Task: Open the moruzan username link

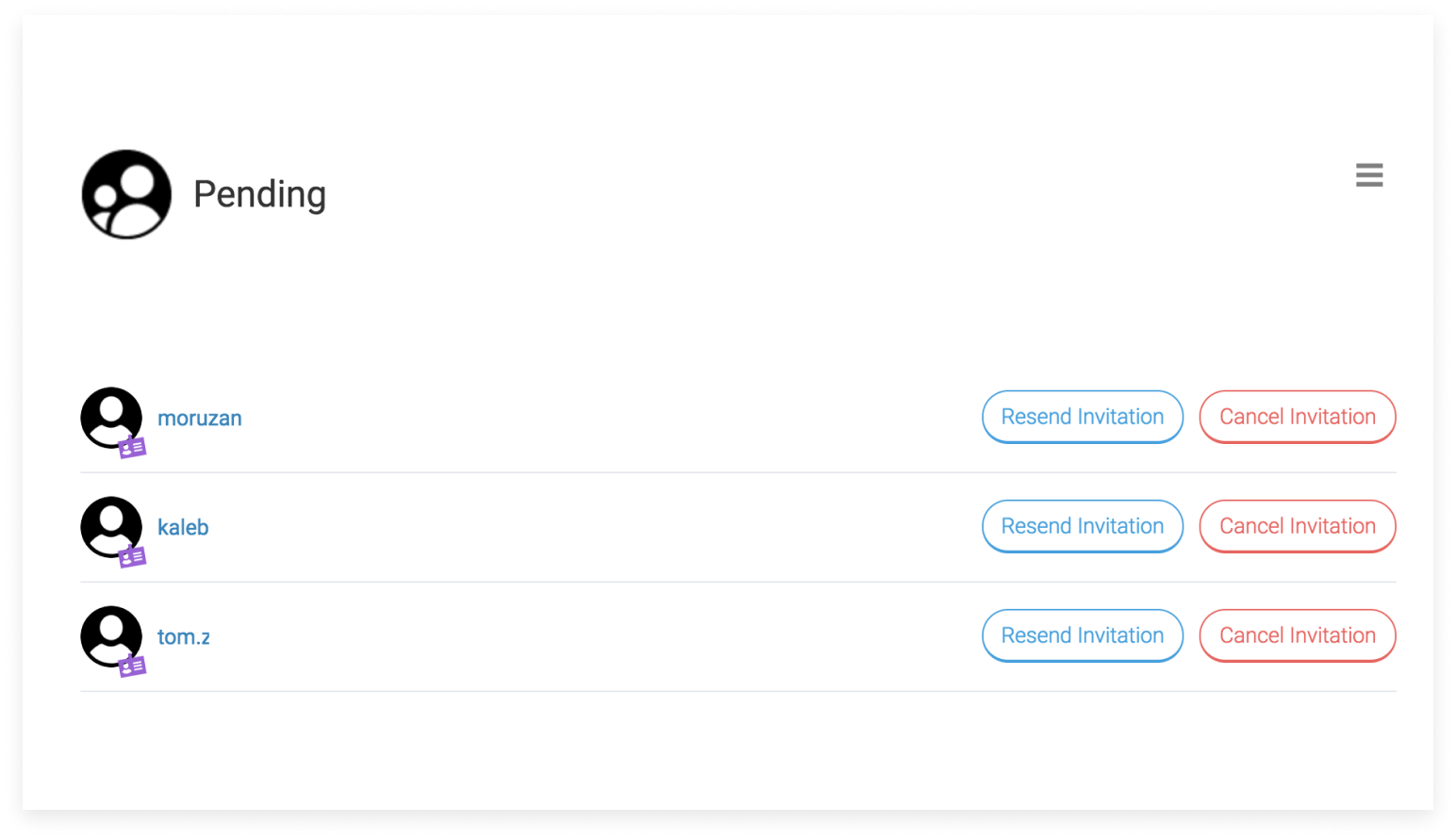Action: coord(200,418)
